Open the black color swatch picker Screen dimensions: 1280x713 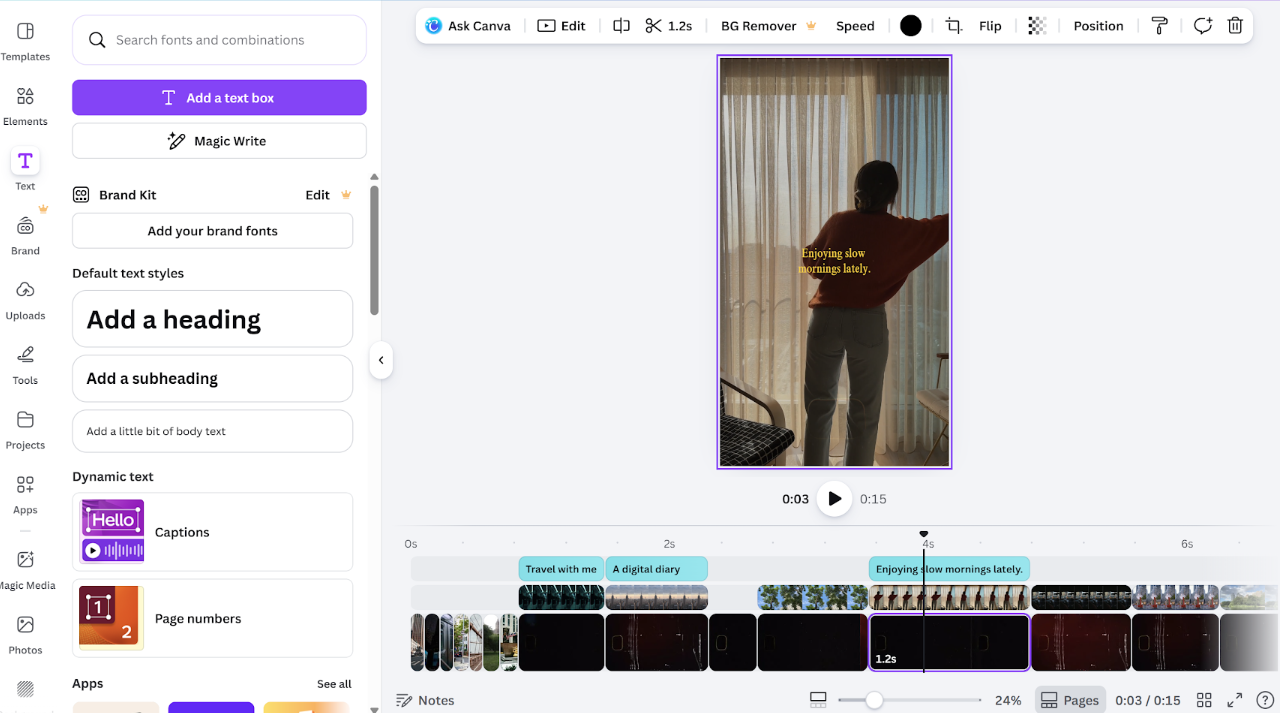point(910,26)
